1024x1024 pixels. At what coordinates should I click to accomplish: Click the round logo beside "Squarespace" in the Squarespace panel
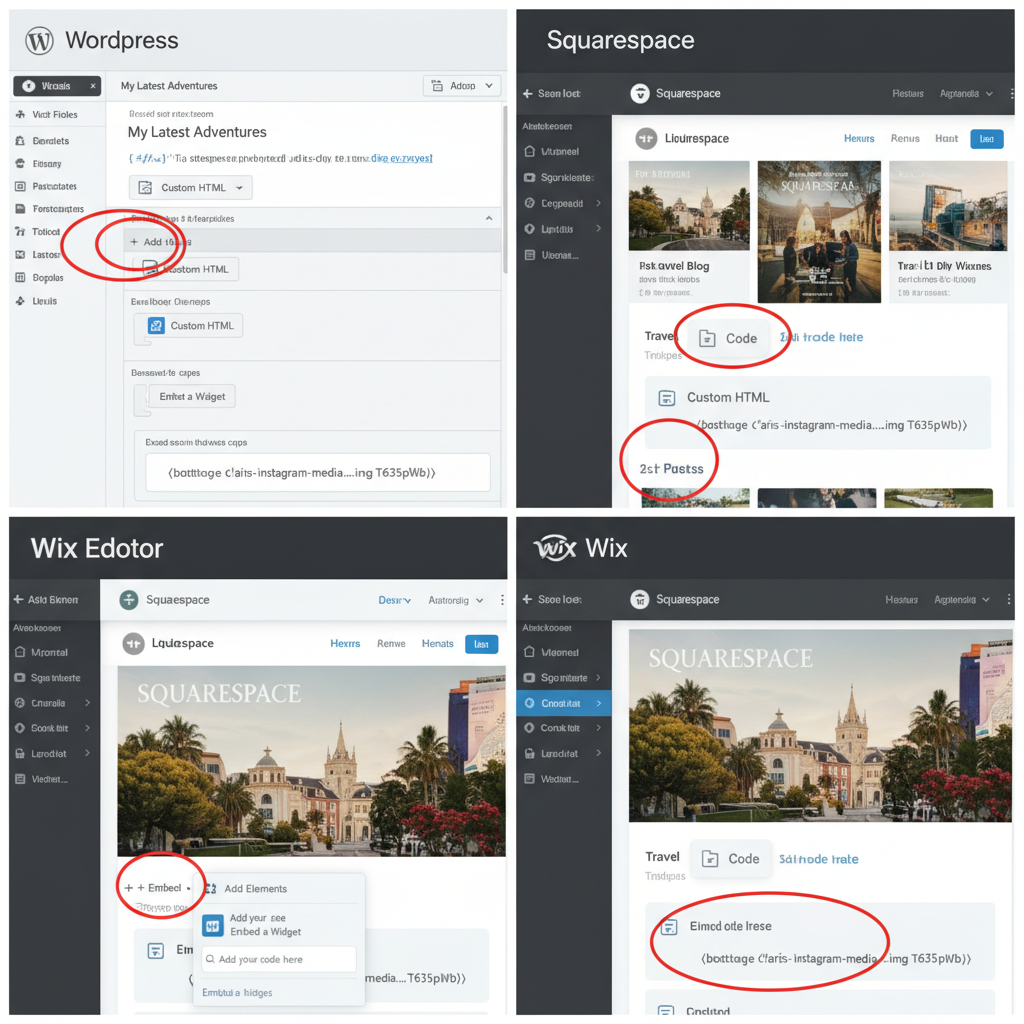pyautogui.click(x=640, y=93)
